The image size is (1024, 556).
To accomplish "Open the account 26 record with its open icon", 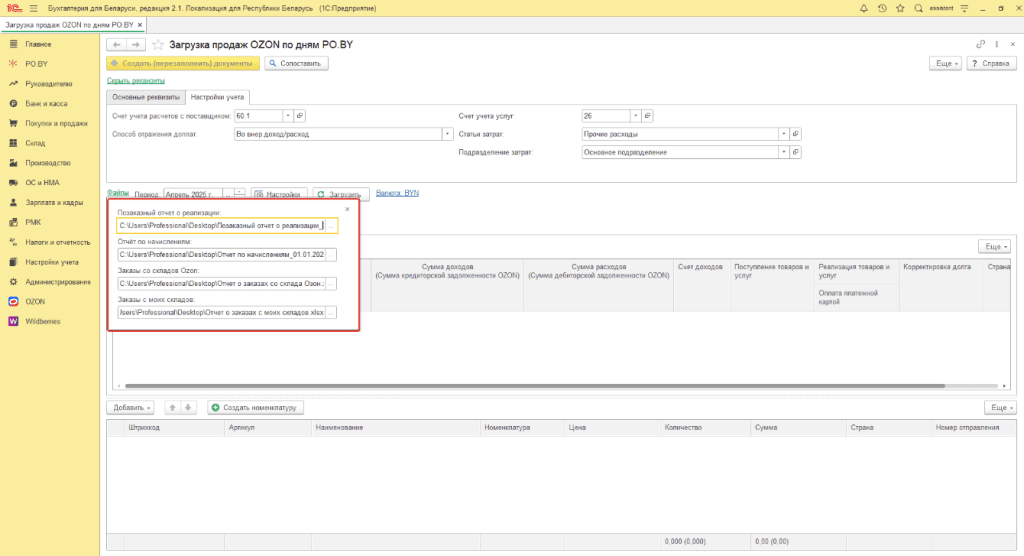I will 647,116.
